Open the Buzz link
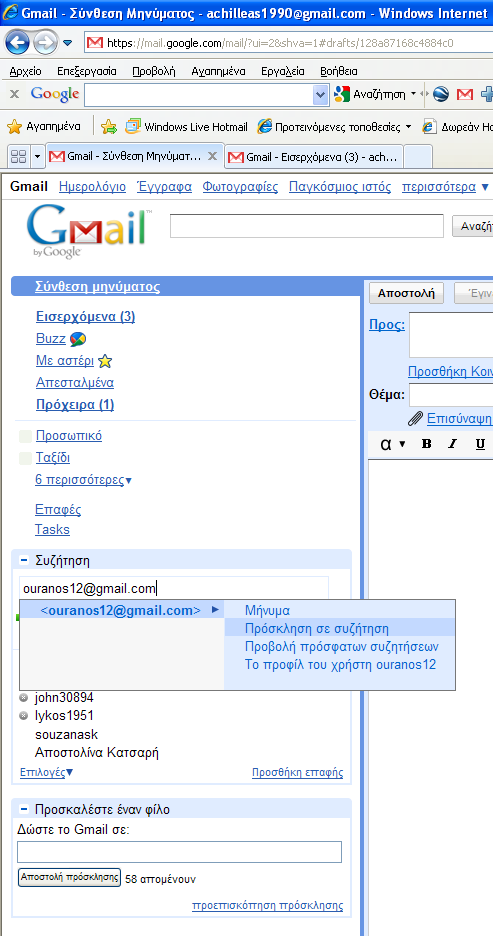The height and width of the screenshot is (936, 493). [51, 339]
